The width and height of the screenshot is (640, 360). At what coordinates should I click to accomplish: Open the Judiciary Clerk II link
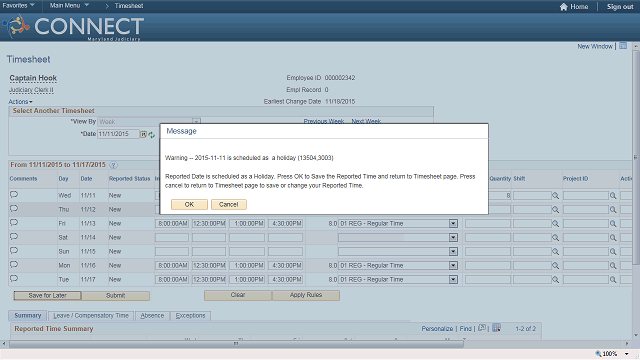pos(31,90)
